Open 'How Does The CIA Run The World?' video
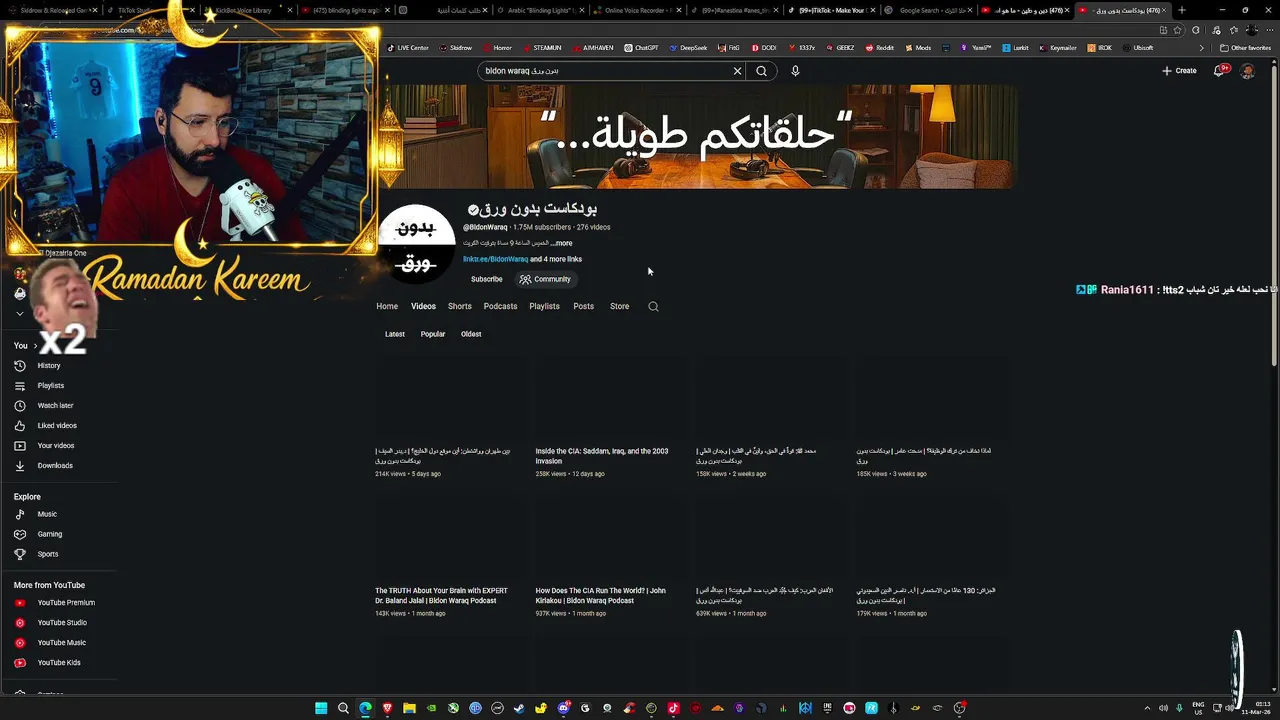The height and width of the screenshot is (720, 1280). click(601, 595)
